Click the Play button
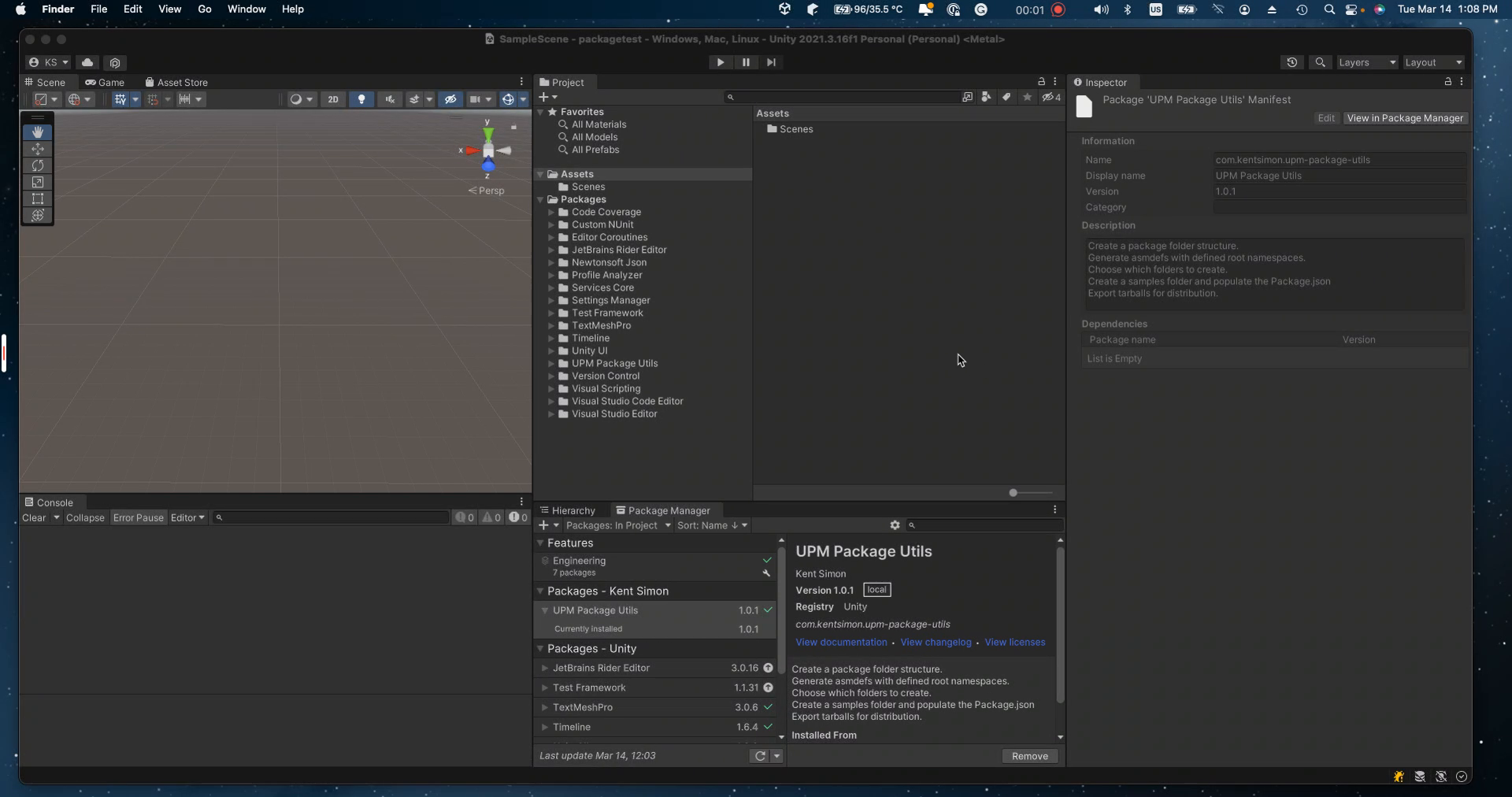 (720, 62)
